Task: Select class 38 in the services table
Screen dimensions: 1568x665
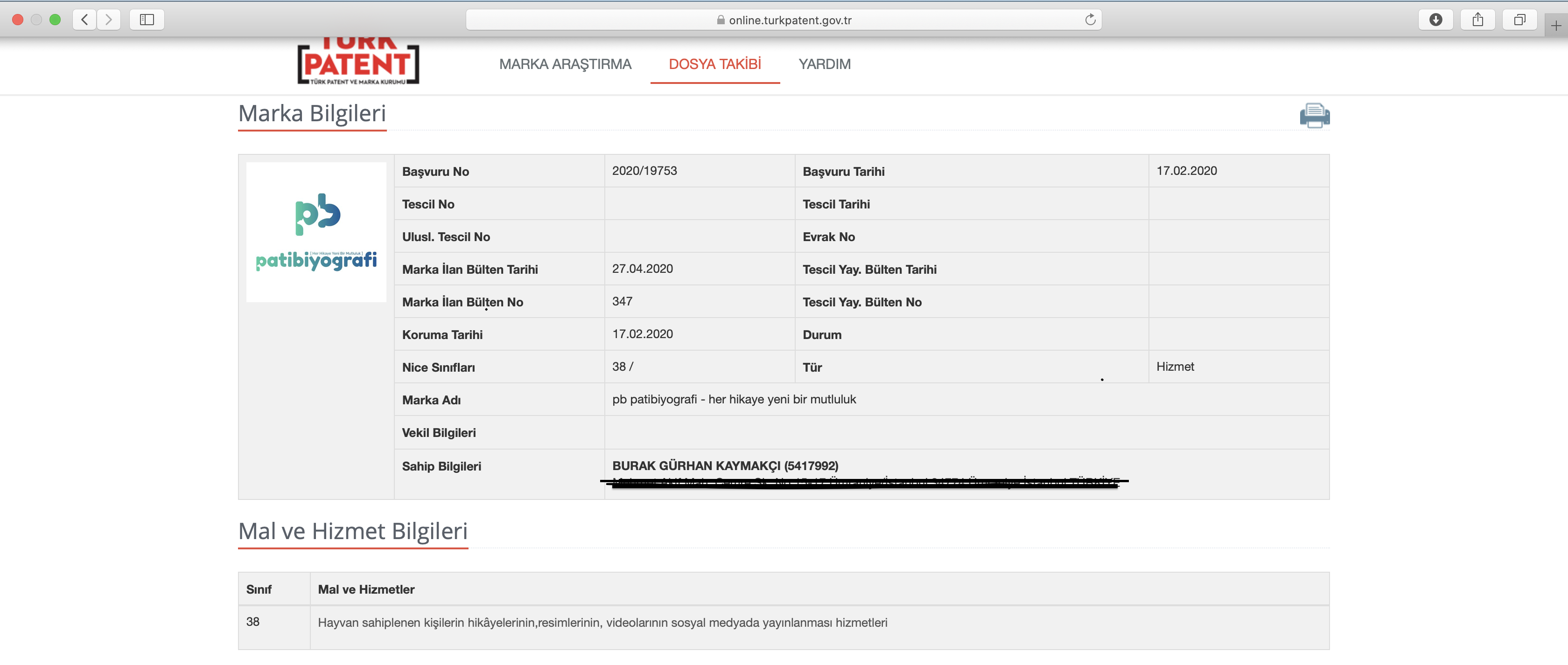Action: (x=252, y=622)
